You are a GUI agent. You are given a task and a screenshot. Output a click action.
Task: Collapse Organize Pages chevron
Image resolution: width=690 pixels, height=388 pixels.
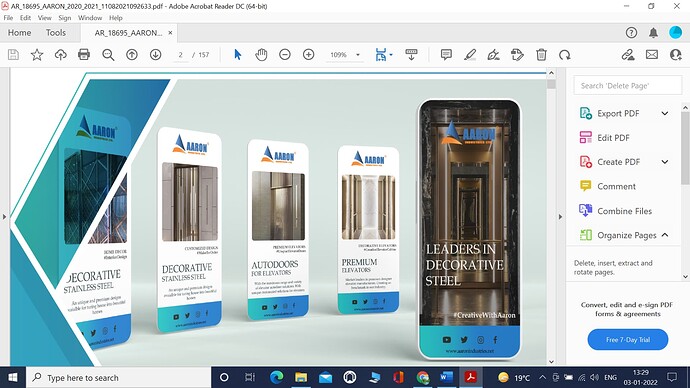(x=664, y=235)
